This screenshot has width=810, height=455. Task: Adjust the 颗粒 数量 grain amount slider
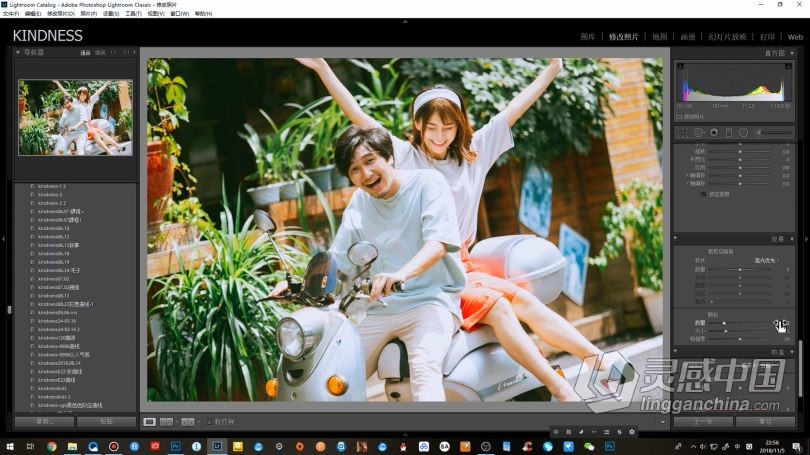coord(724,323)
